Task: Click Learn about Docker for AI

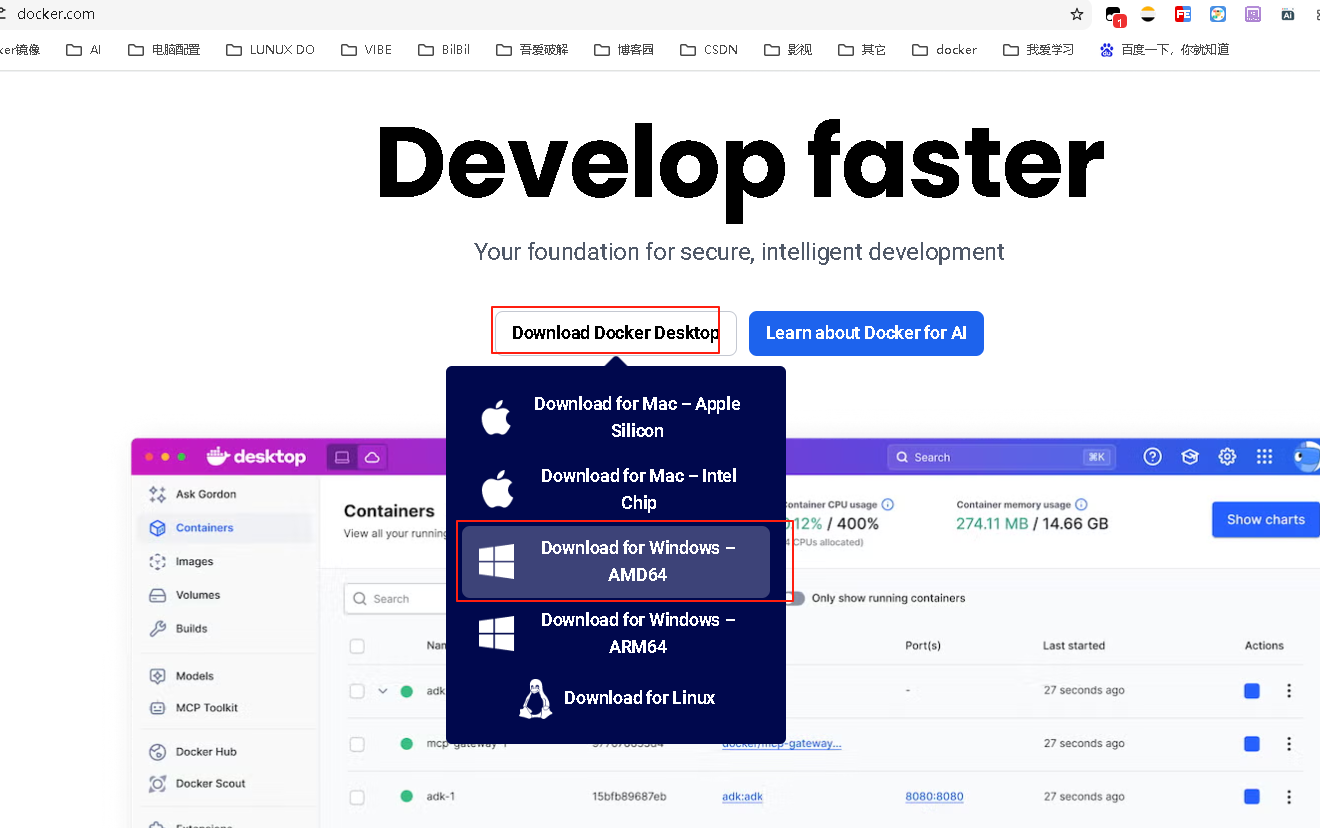Action: click(x=866, y=333)
